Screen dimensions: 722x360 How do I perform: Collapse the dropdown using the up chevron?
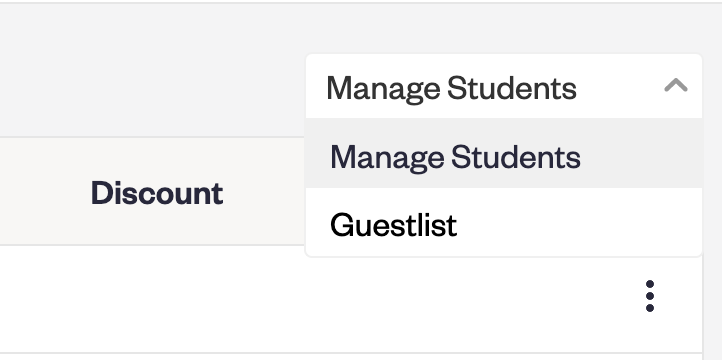point(675,86)
